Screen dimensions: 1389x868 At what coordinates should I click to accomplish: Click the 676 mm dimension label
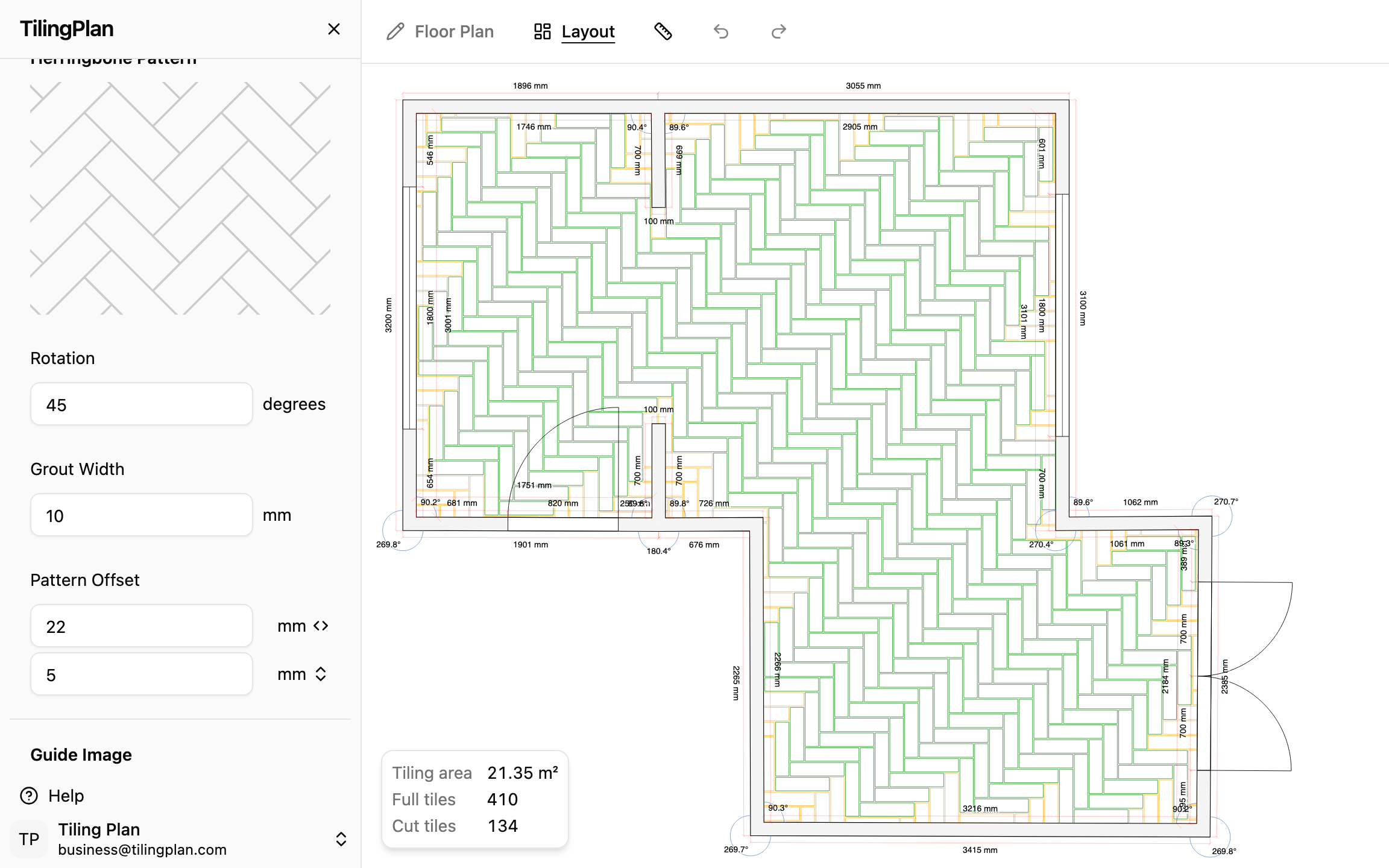(x=704, y=544)
